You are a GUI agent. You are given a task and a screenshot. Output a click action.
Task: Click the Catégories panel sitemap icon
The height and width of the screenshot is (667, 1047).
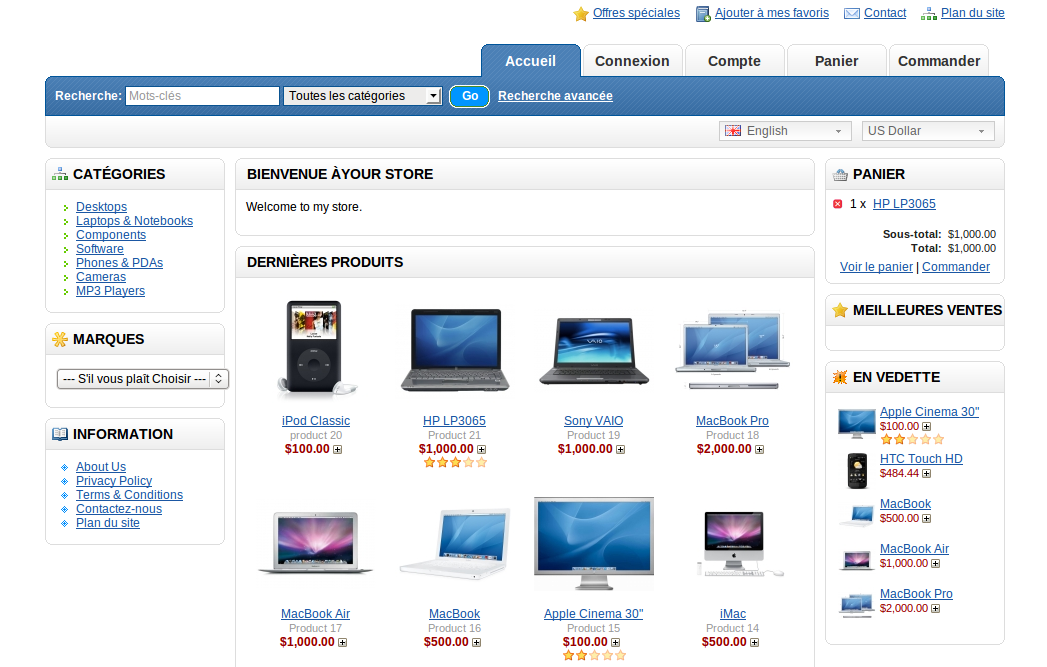point(60,174)
